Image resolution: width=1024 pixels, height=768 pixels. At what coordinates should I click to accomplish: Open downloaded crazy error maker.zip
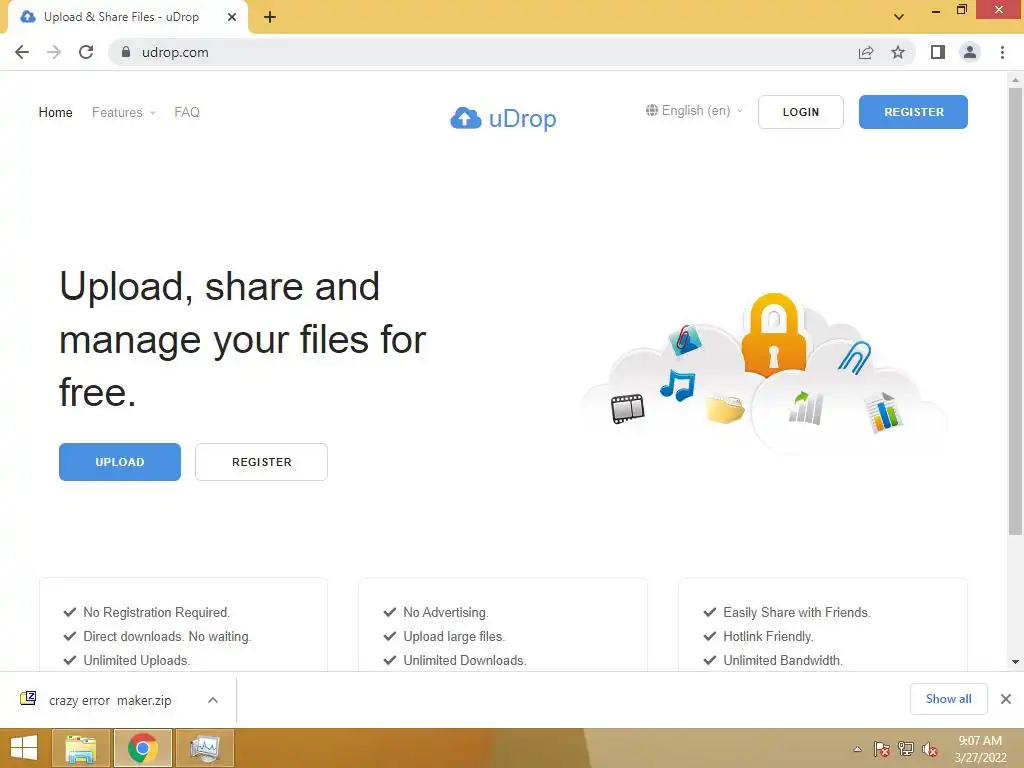(110, 700)
